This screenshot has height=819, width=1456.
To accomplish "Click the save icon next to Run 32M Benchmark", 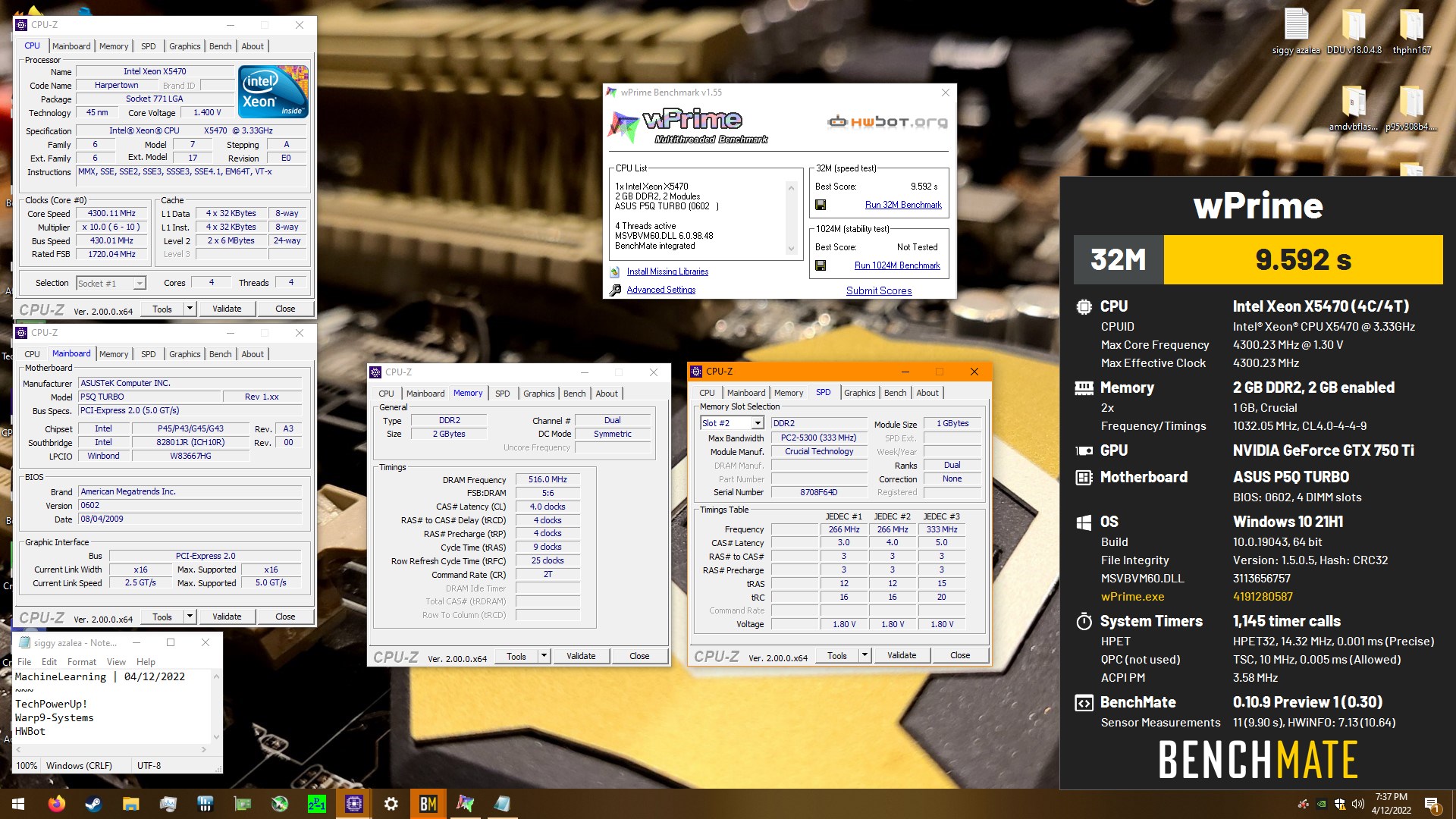I will (821, 205).
